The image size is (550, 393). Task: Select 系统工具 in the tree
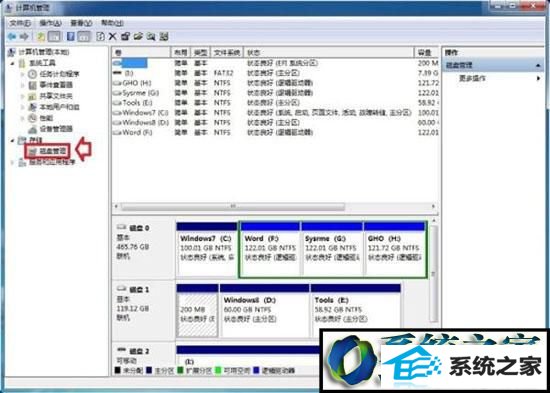[x=42, y=63]
